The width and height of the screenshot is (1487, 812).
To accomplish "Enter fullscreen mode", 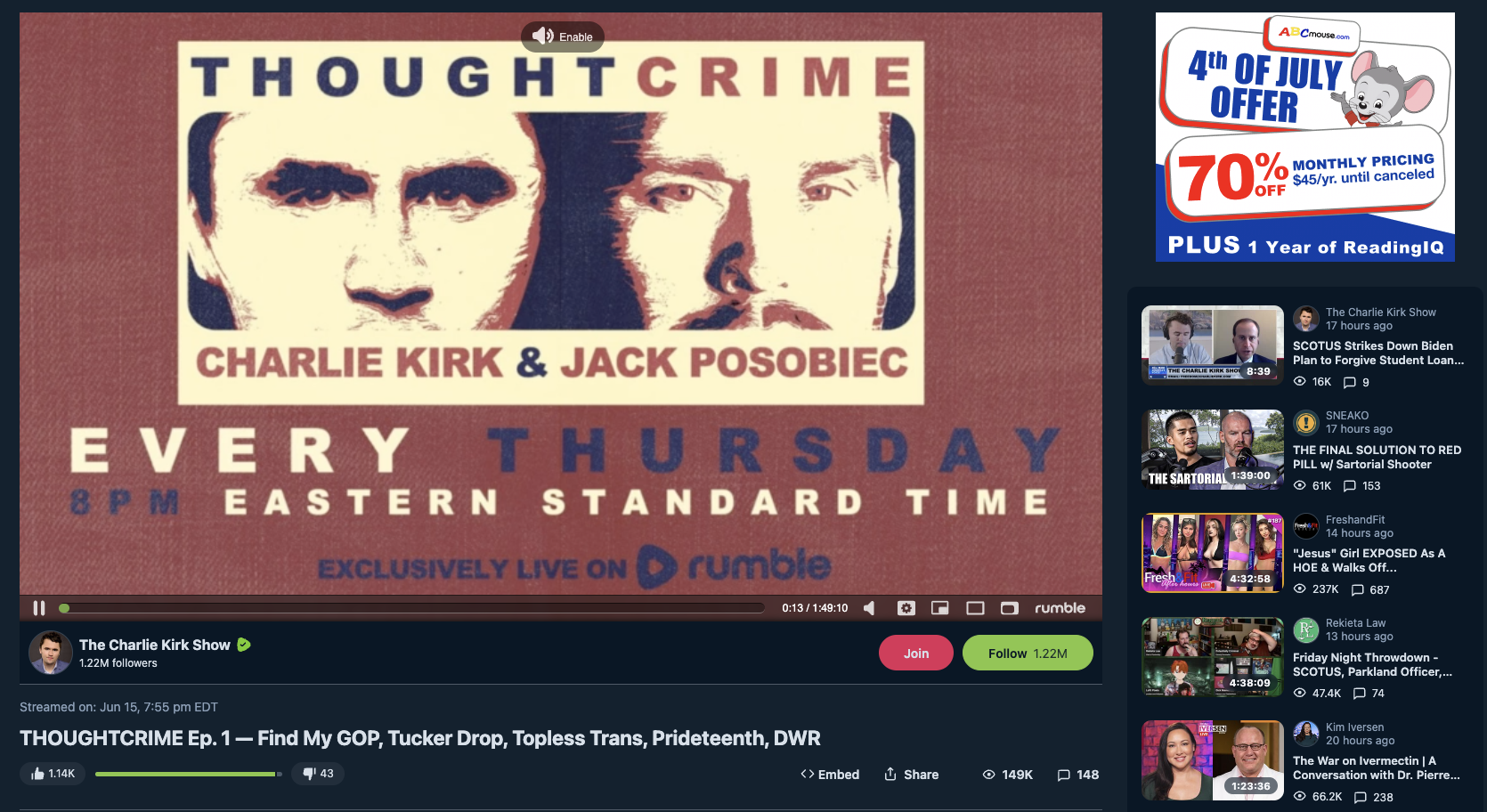I will [1010, 608].
